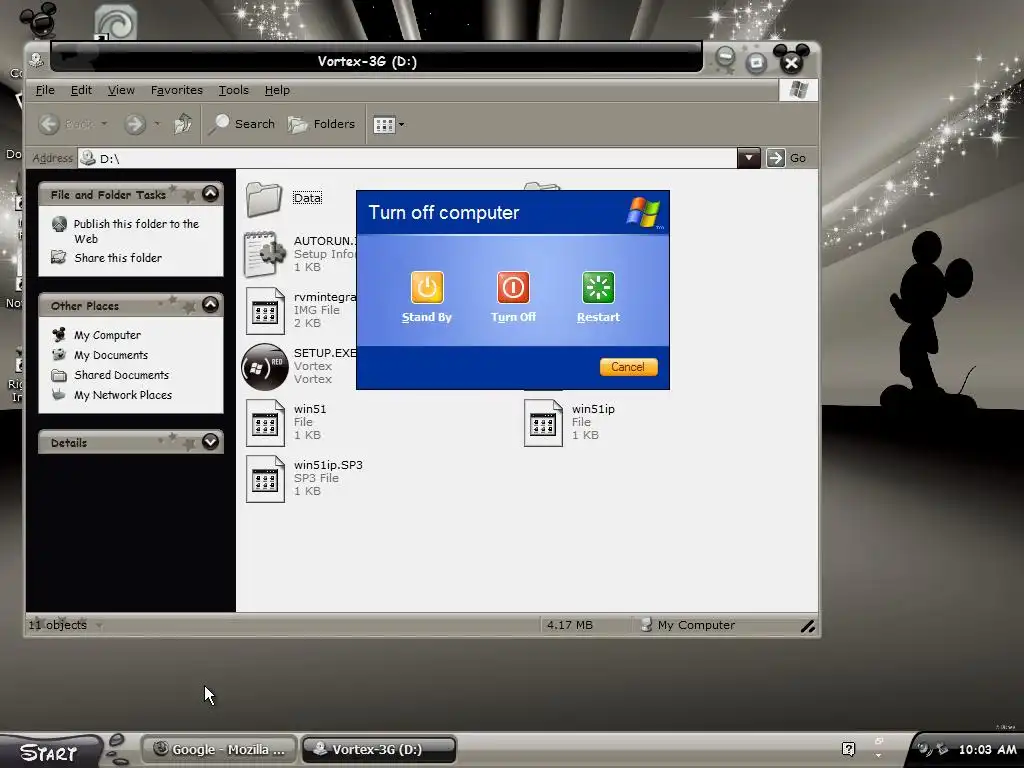Click the Search toolbar button
The height and width of the screenshot is (768, 1024).
pyautogui.click(x=242, y=124)
